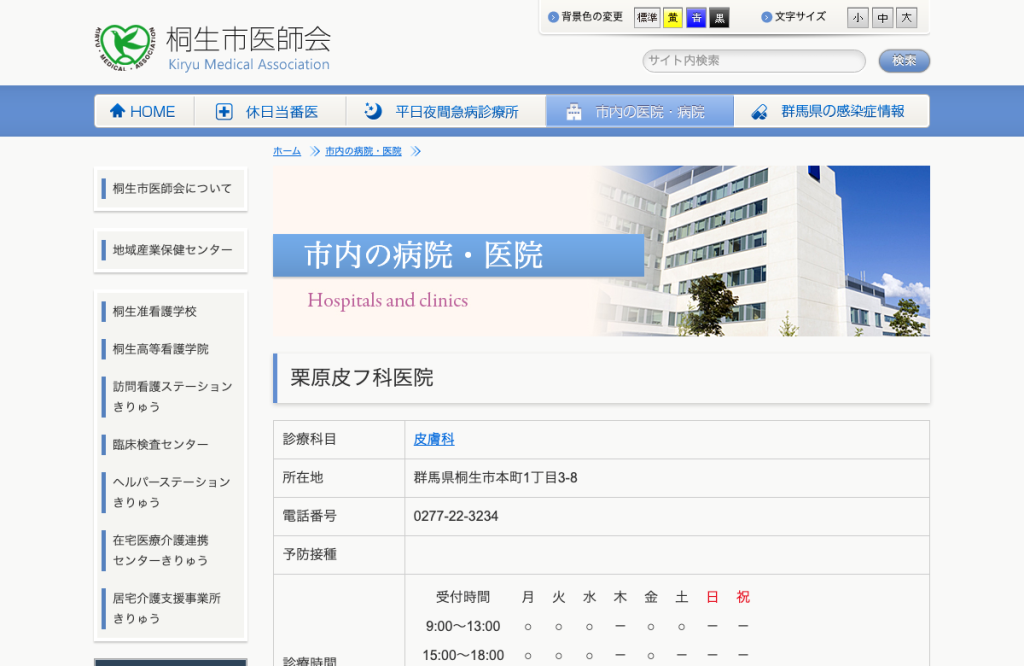This screenshot has width=1024, height=666.
Task: Click the サイト内検索 search field
Action: [x=754, y=61]
